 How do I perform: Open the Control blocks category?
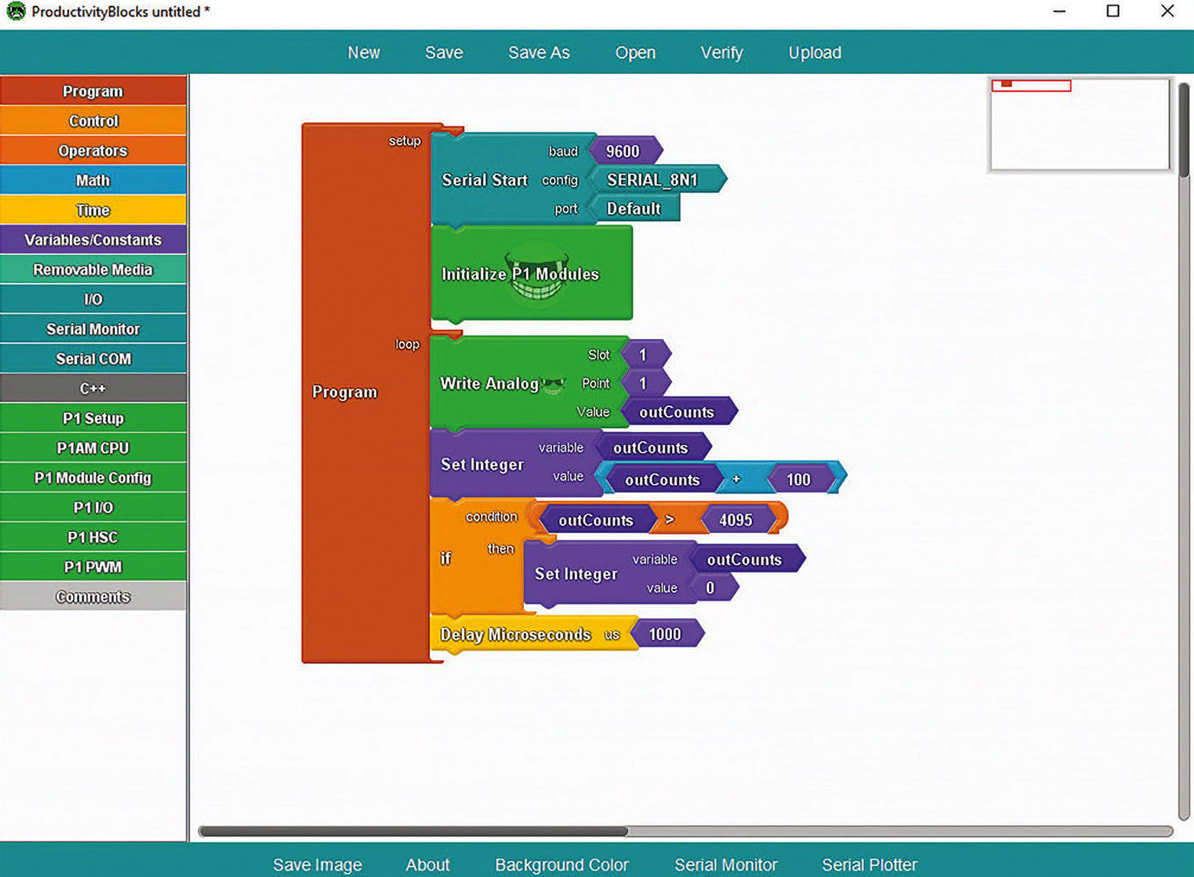click(93, 121)
